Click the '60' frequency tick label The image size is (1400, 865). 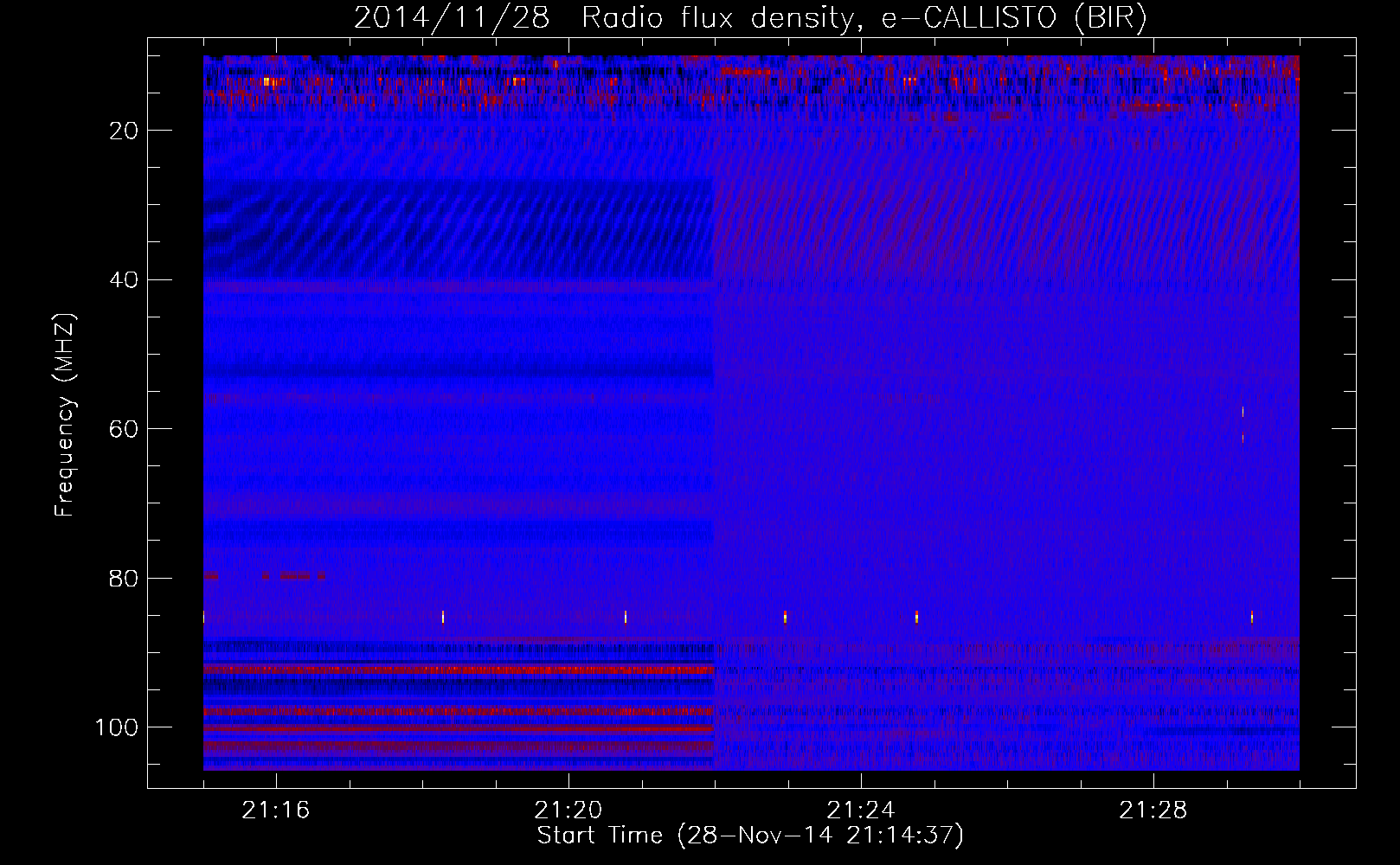124,429
